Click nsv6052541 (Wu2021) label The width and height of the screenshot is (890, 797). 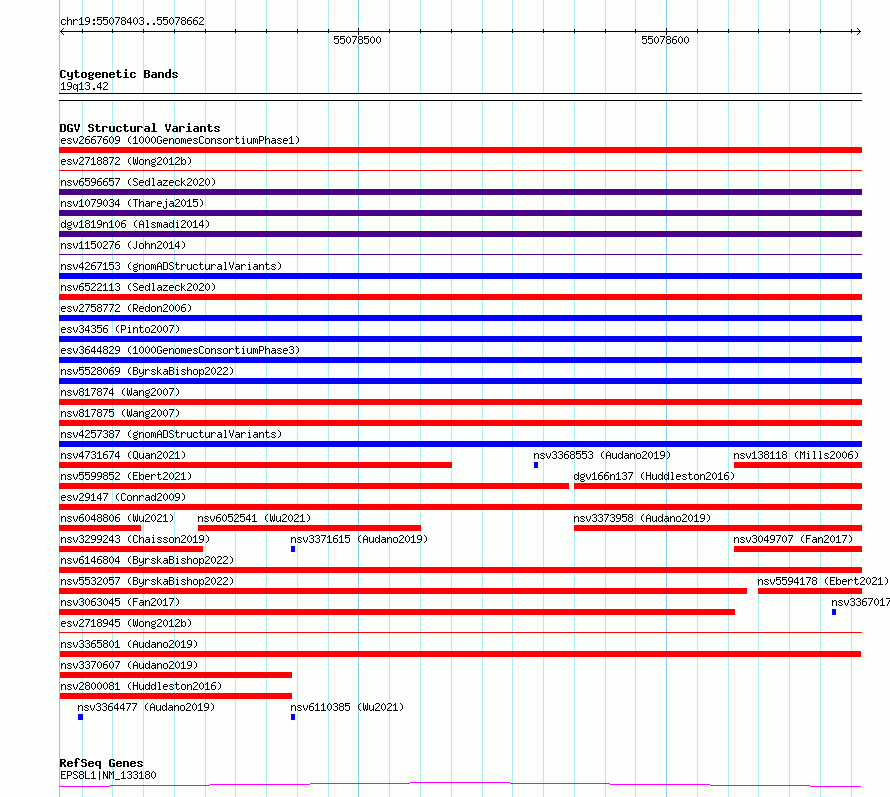coord(254,518)
